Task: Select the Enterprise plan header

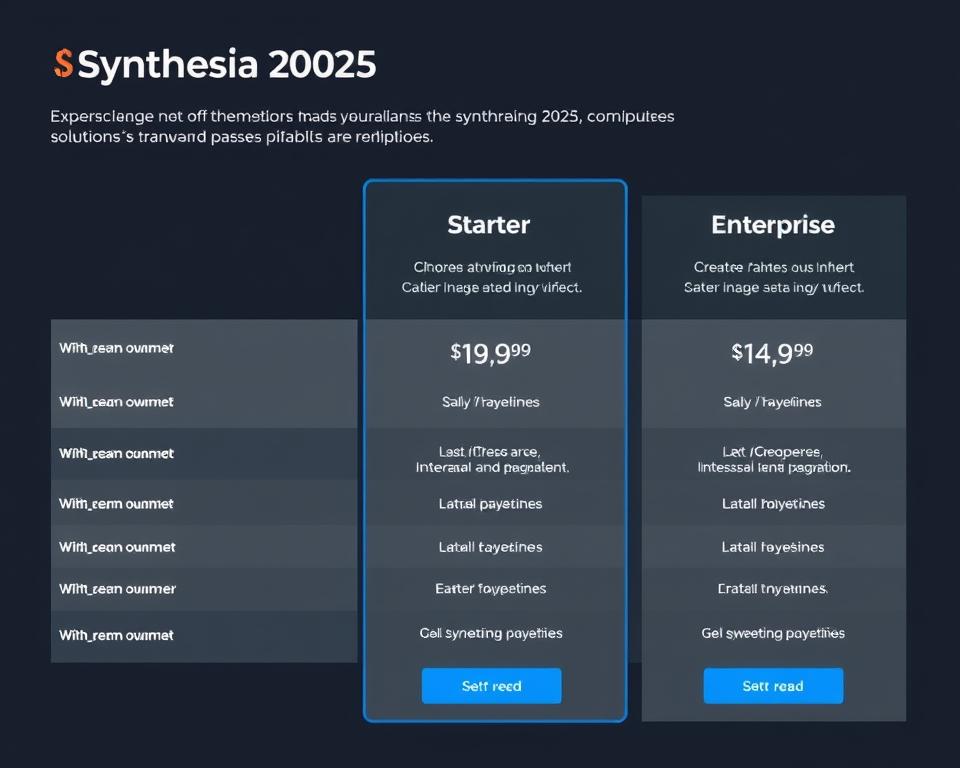Action: click(772, 225)
